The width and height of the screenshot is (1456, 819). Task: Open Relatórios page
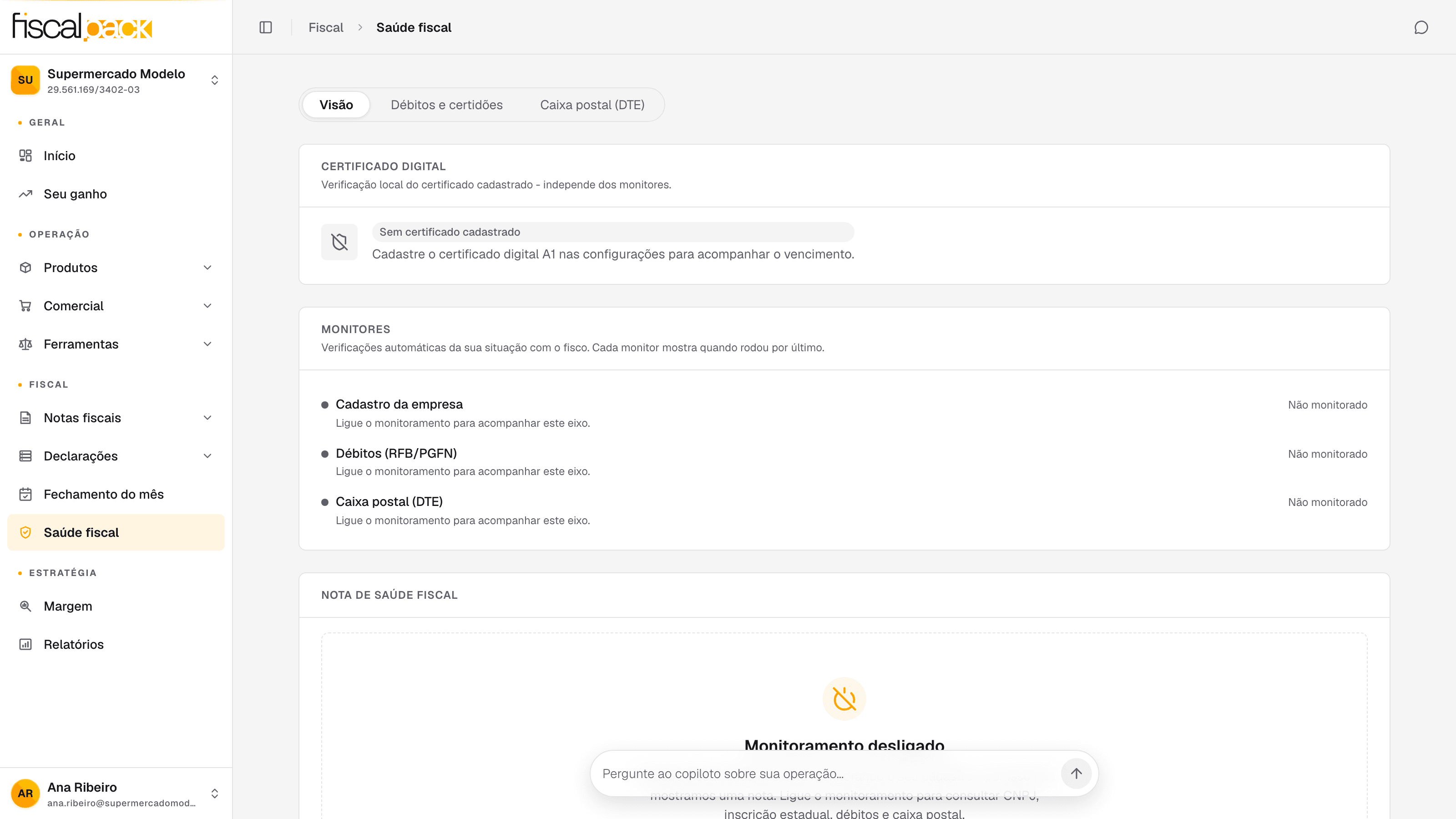[116, 644]
